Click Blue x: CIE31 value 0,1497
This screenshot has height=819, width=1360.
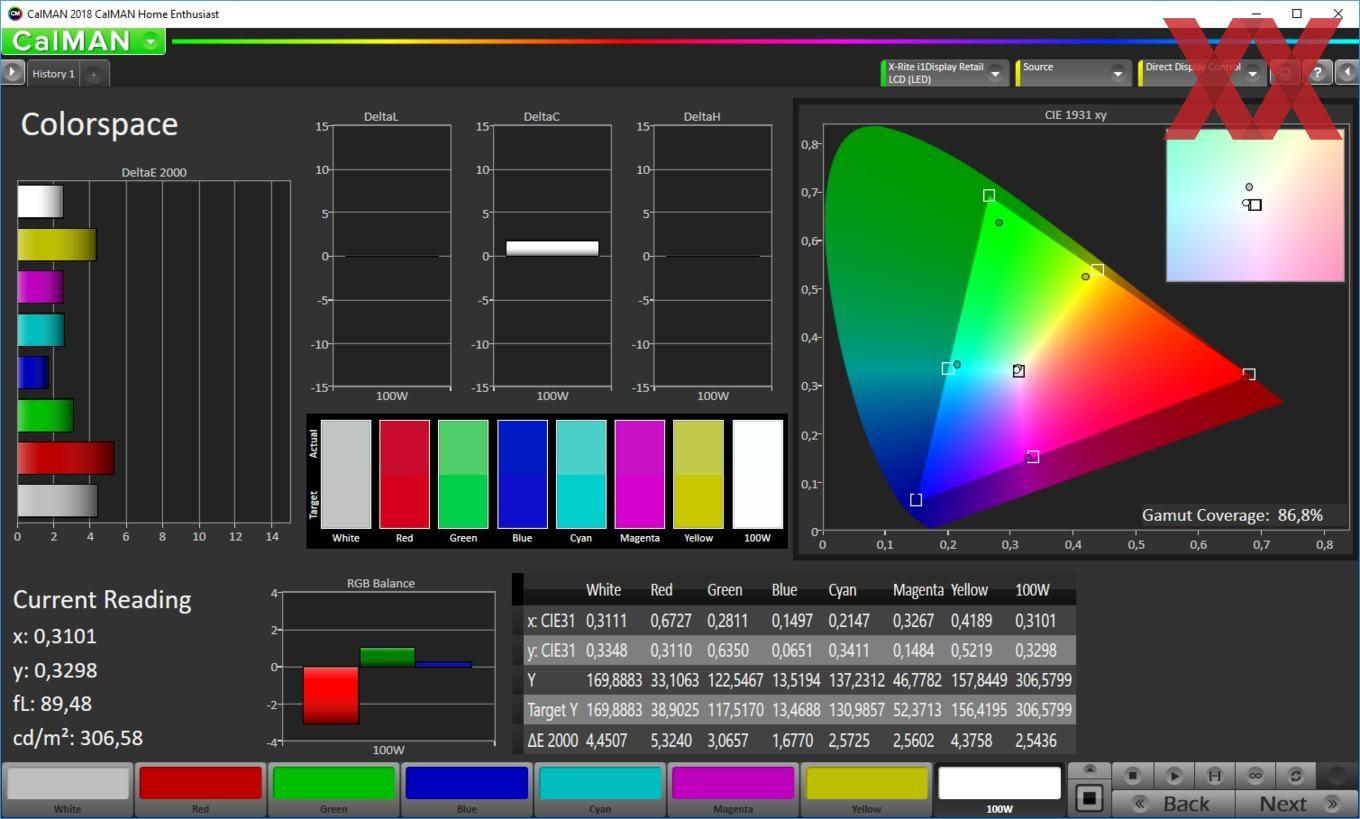pyautogui.click(x=794, y=621)
